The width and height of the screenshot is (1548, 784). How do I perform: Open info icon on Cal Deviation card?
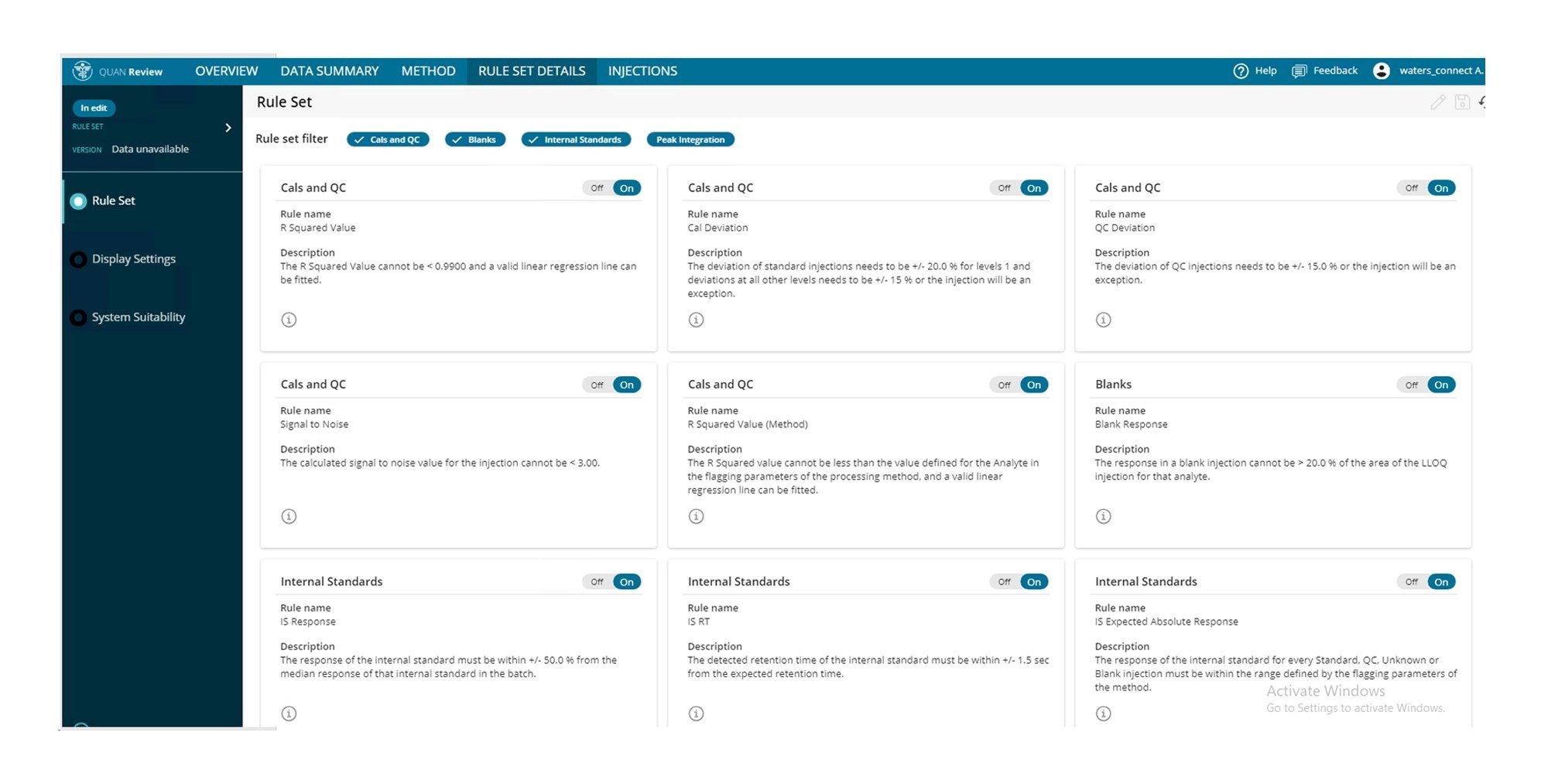click(697, 320)
